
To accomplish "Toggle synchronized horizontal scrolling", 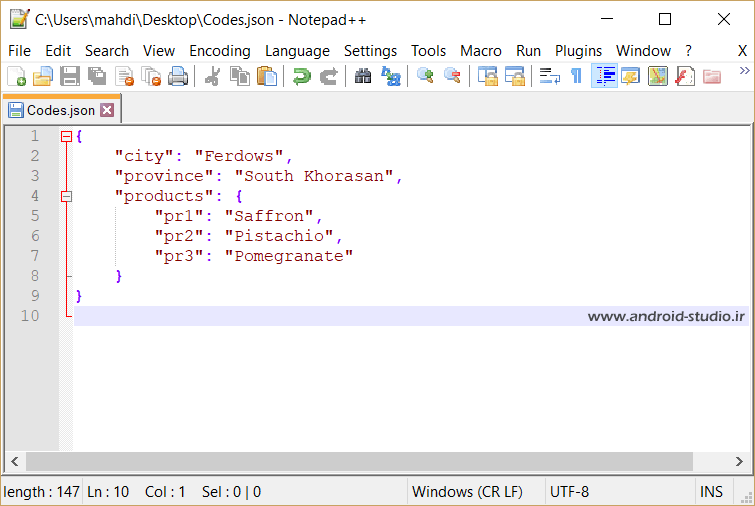I will pos(514,76).
